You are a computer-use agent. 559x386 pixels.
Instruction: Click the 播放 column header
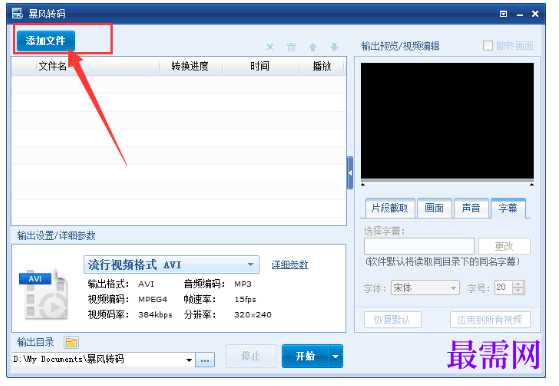322,66
